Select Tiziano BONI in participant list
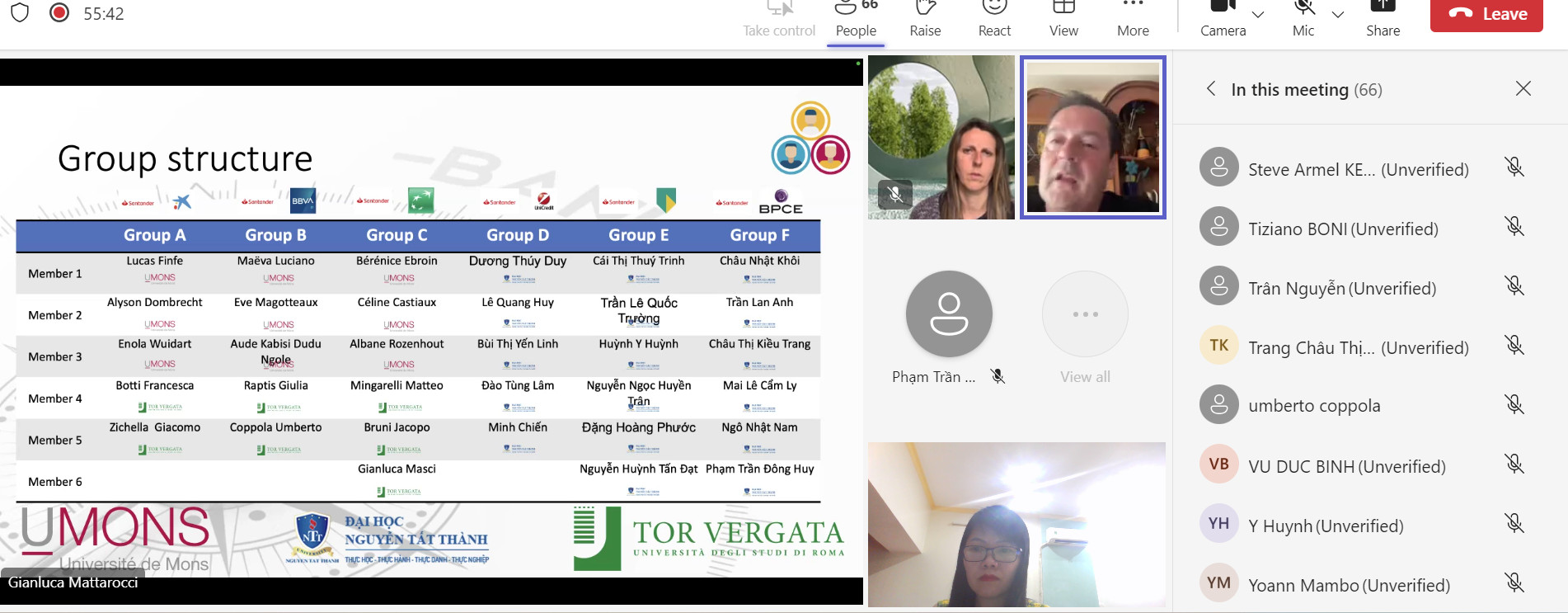 point(1342,229)
